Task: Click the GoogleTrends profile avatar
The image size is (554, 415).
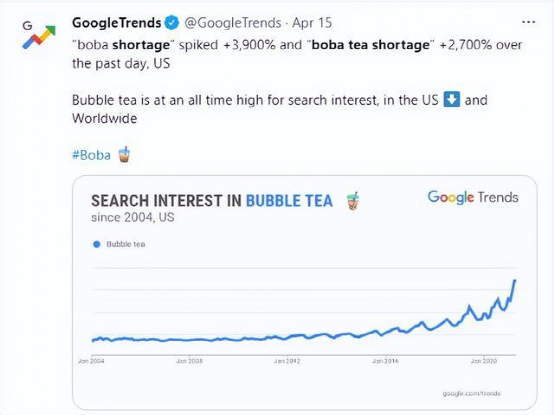Action: (x=39, y=34)
